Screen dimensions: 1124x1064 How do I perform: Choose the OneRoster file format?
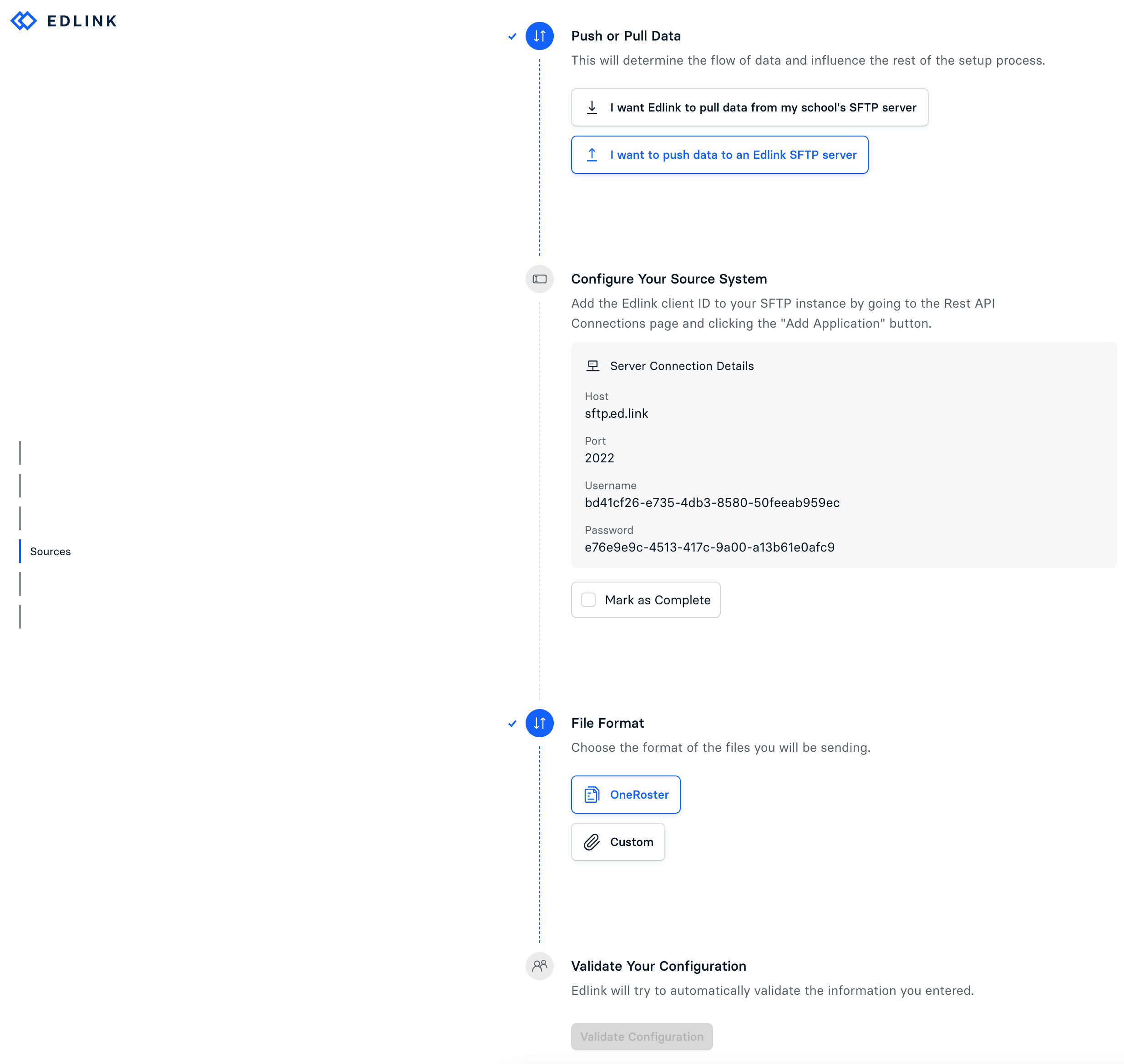click(626, 795)
